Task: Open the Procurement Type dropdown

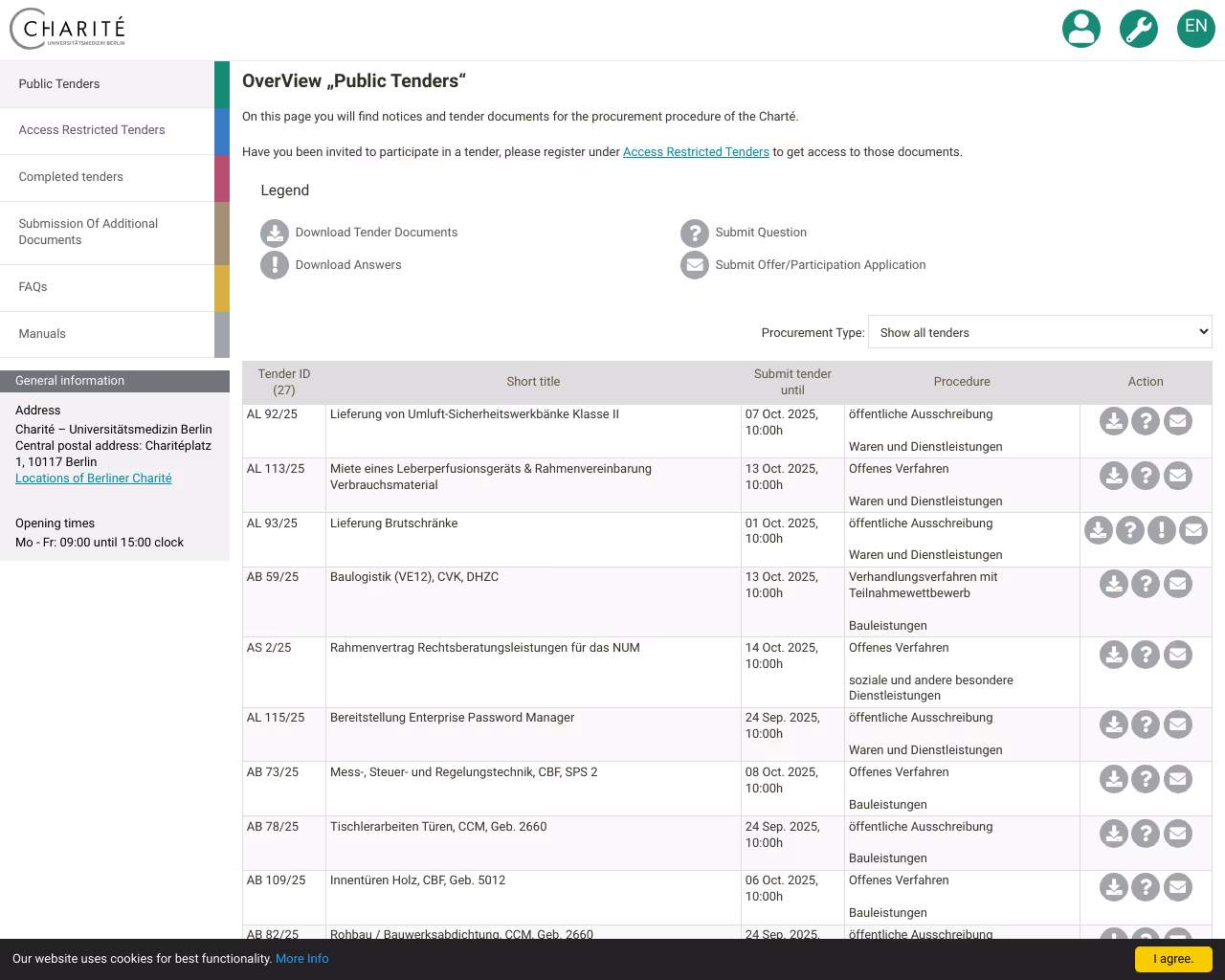Action: (1039, 332)
